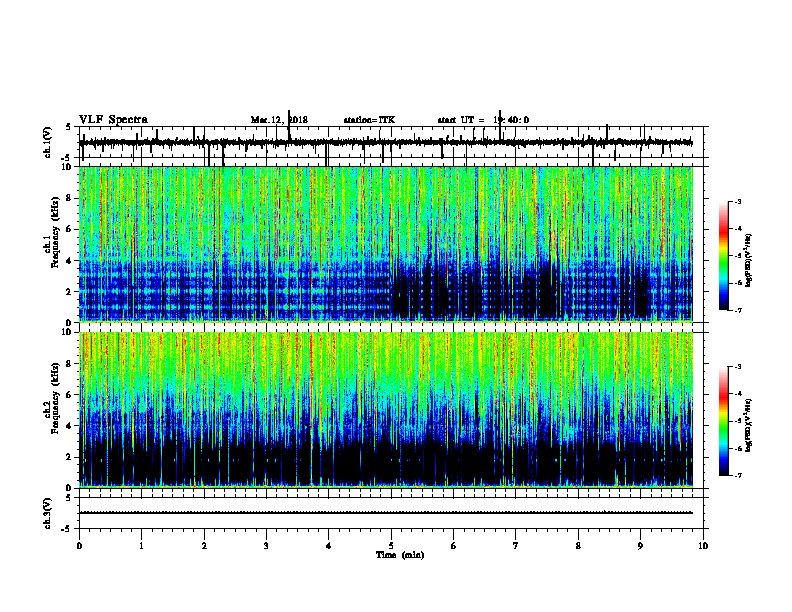This screenshot has width=792, height=612.
Task: Select the "start UT" header label
Action: click(461, 120)
